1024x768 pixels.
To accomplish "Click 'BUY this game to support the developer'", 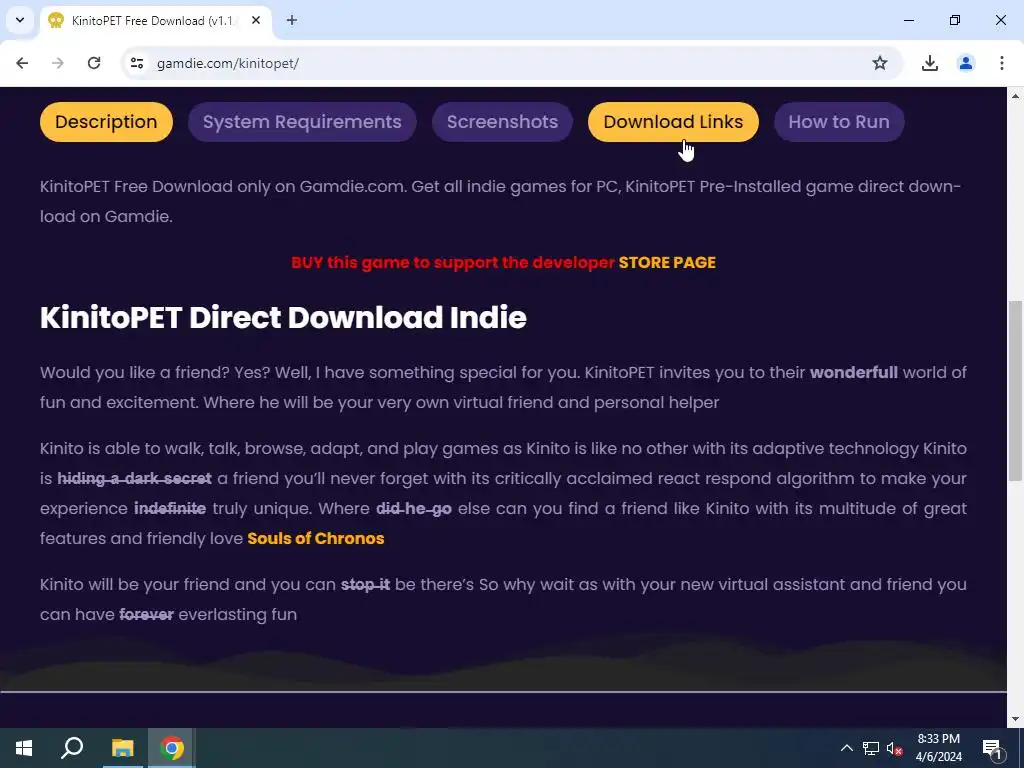I will coord(453,263).
